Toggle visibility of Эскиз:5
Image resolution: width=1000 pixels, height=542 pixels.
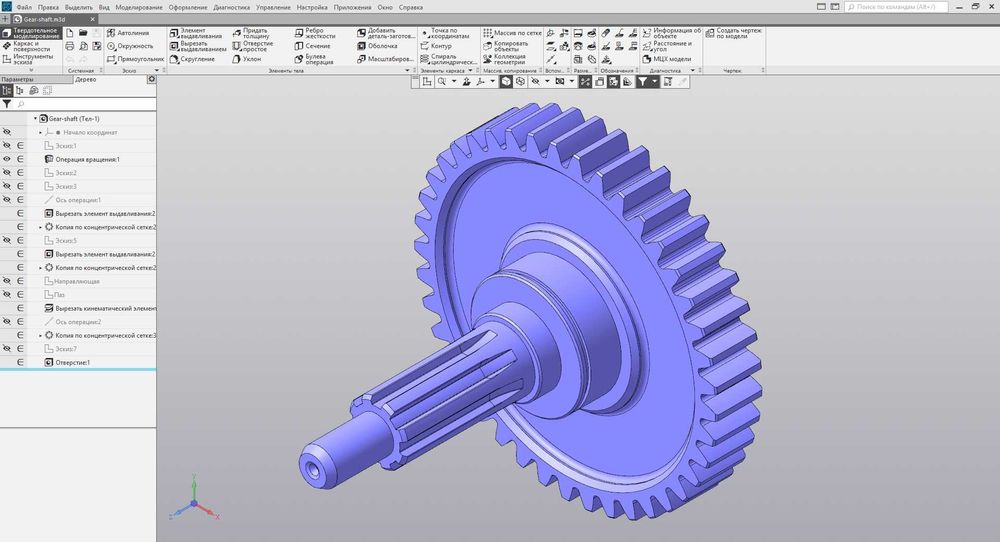(7, 240)
